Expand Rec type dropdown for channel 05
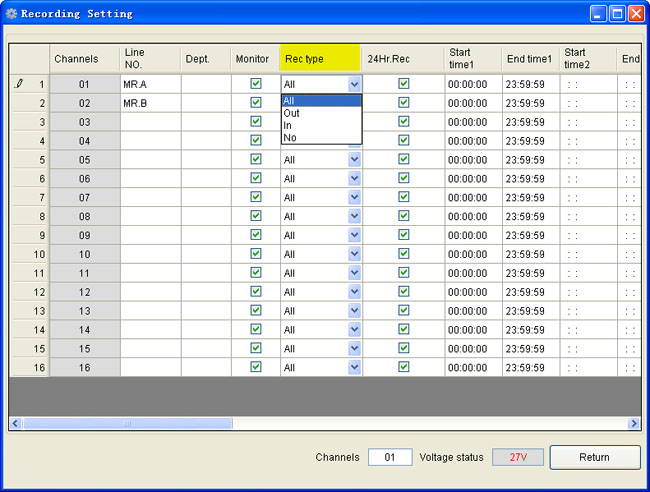Viewport: 650px width, 492px height. (354, 160)
